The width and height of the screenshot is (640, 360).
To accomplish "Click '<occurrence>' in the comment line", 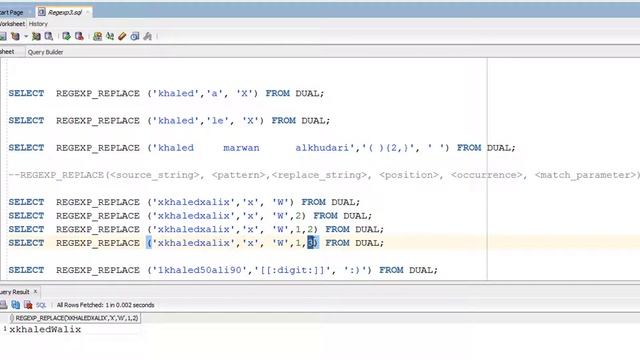I will coord(487,175).
